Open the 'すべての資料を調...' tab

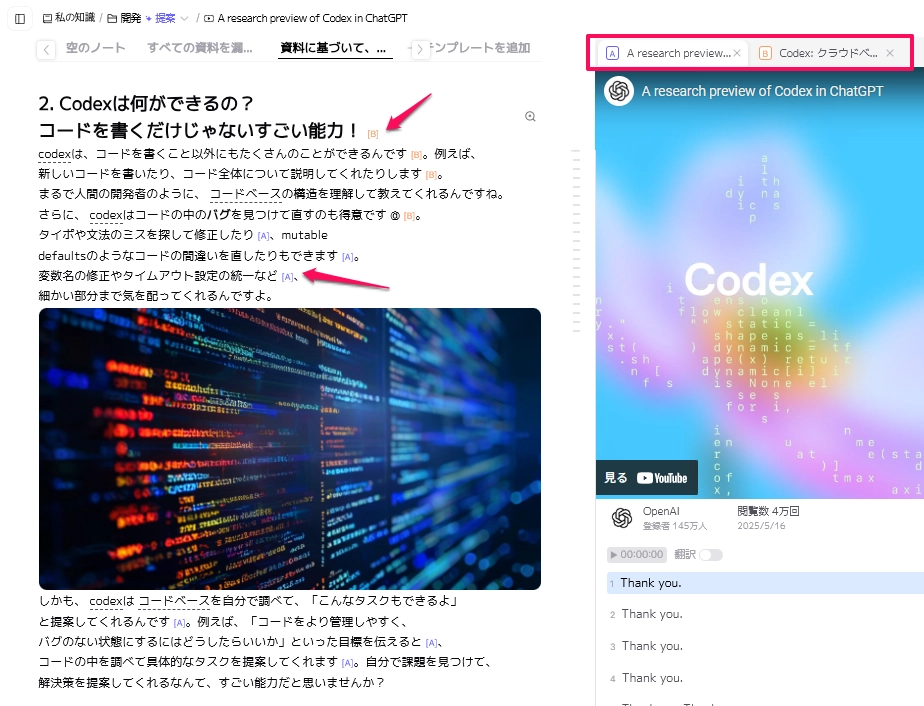200,48
